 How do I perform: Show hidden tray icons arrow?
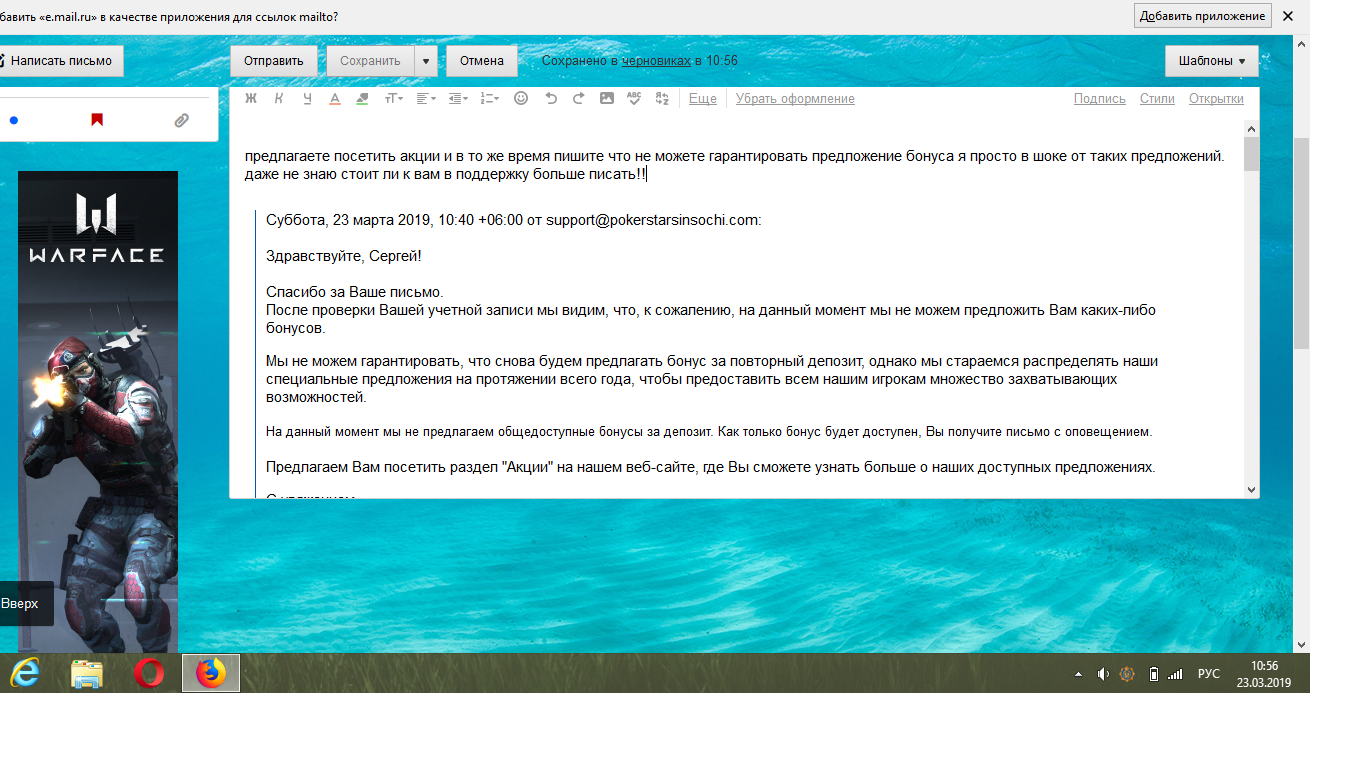click(1078, 674)
